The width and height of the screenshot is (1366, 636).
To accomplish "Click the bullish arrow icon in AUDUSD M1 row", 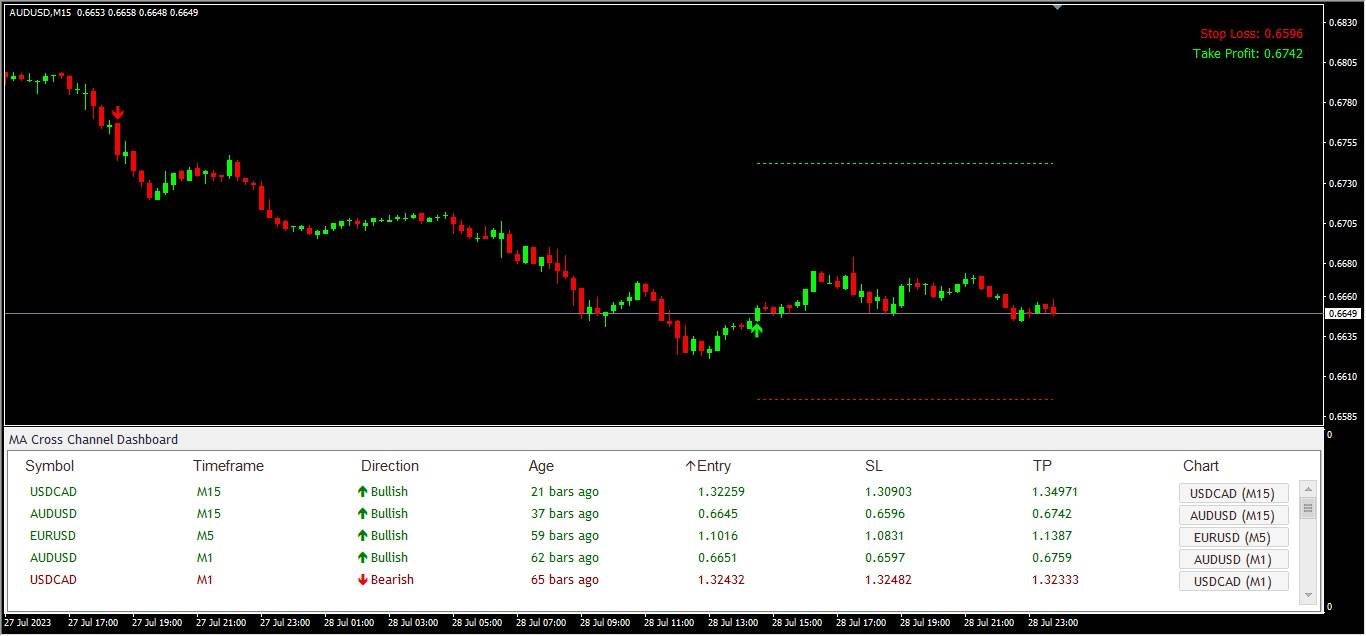I will pos(363,557).
